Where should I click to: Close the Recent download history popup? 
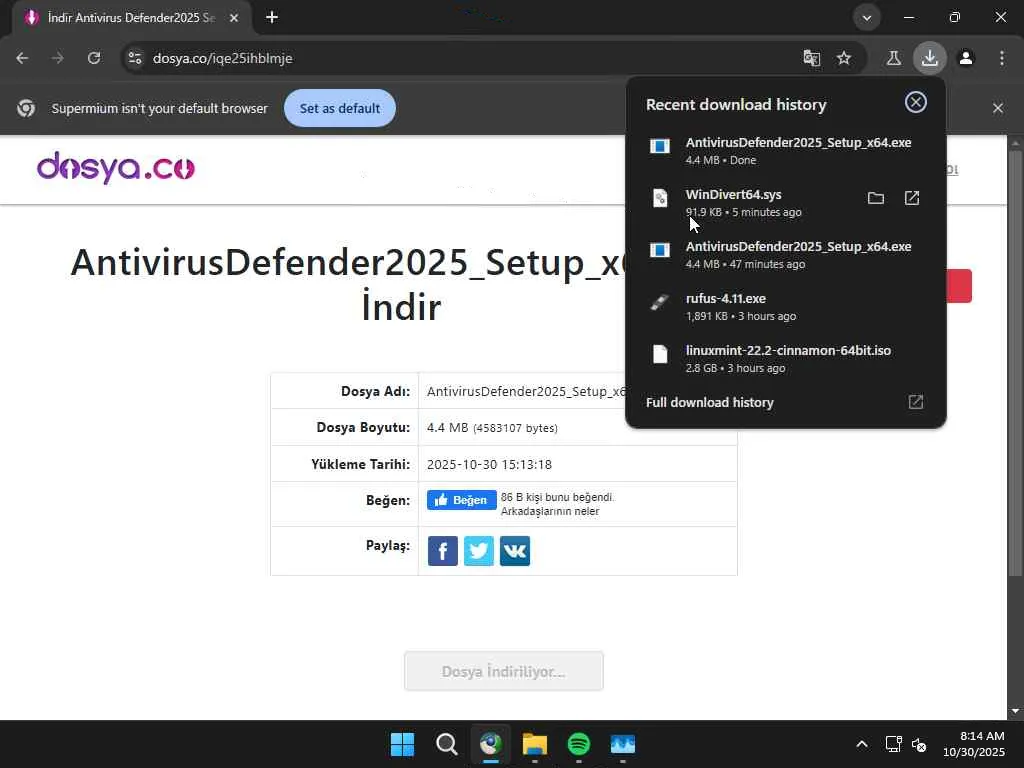(916, 102)
